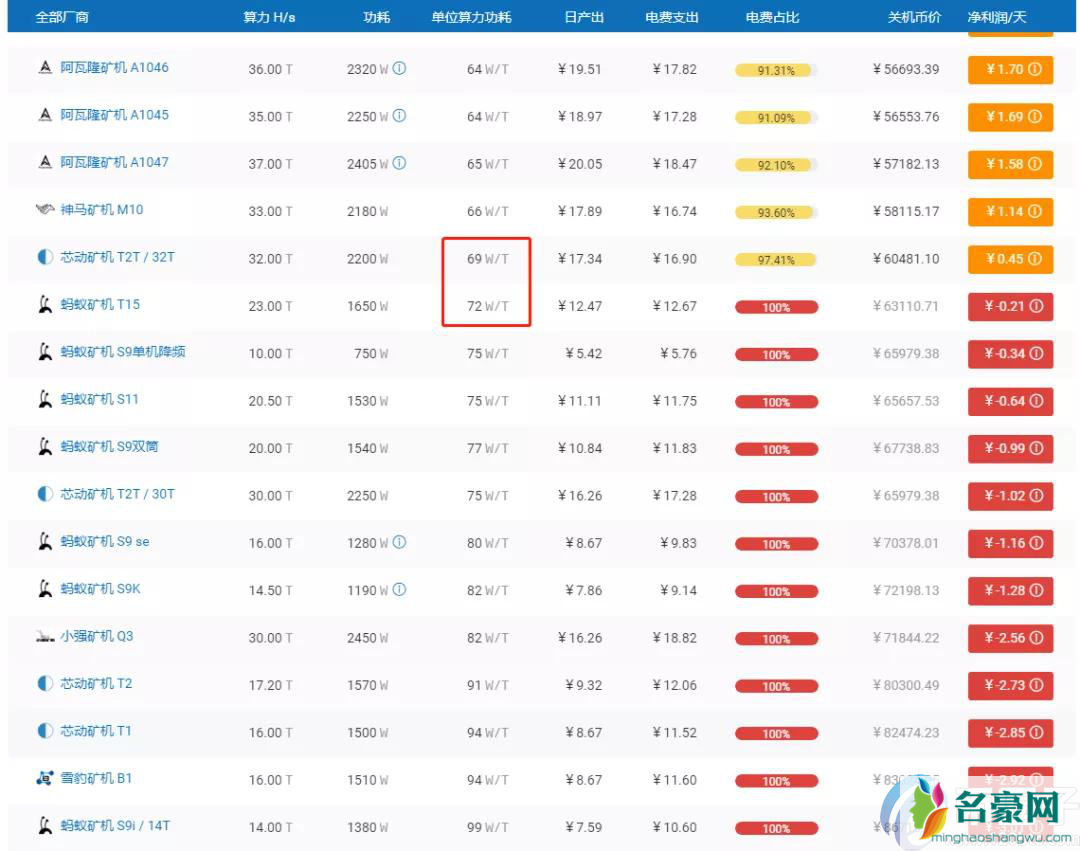Open the 雪豹矿机 B1 miner link
Viewport: 1080px width, 851px height.
pos(96,779)
